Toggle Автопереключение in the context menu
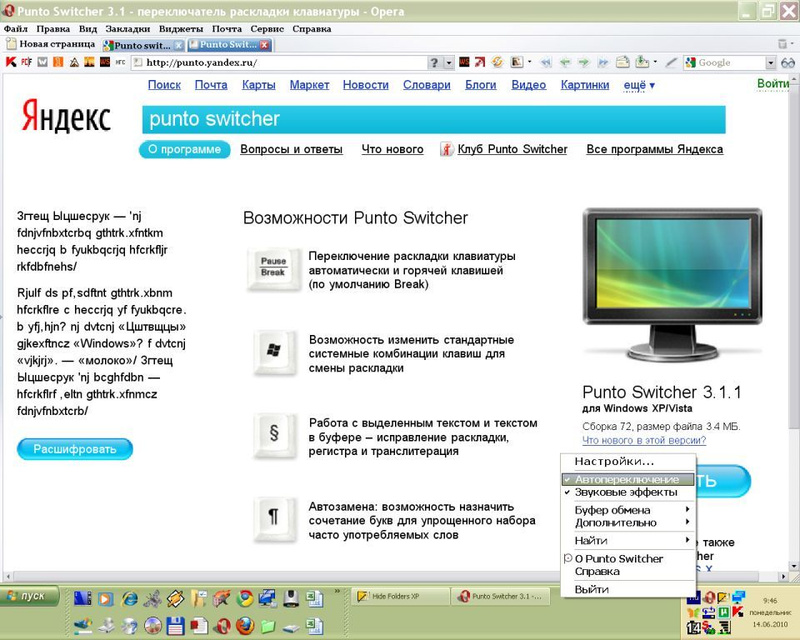This screenshot has height=640, width=800. [626, 479]
